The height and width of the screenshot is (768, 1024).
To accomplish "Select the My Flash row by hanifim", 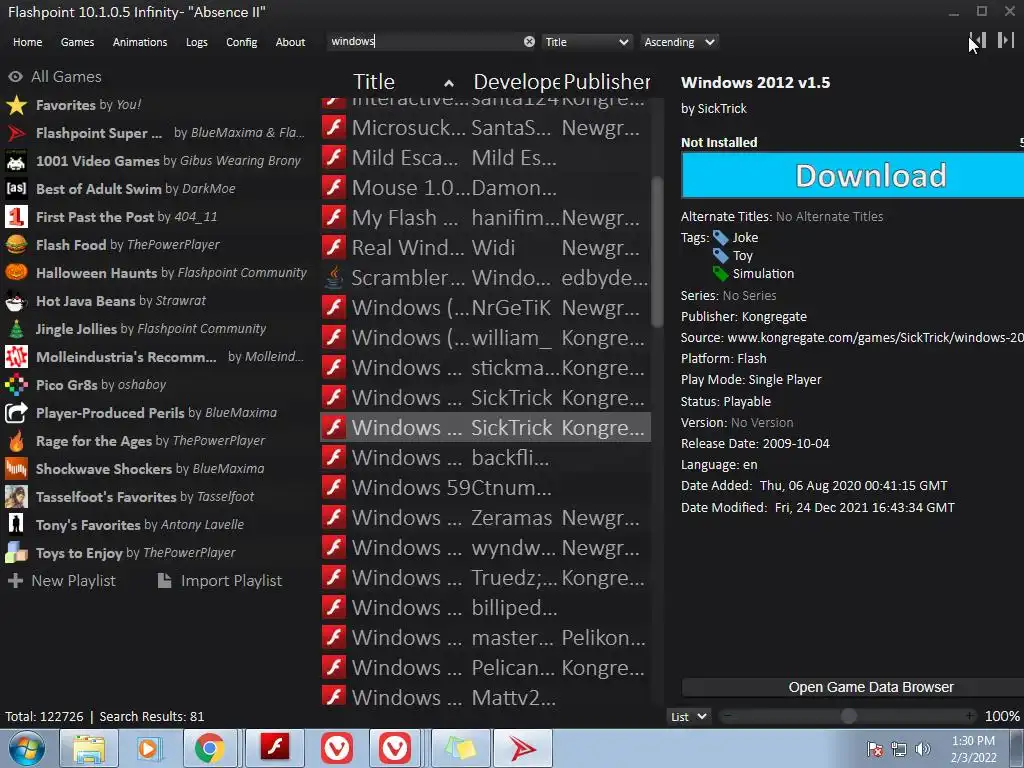I will tap(485, 217).
